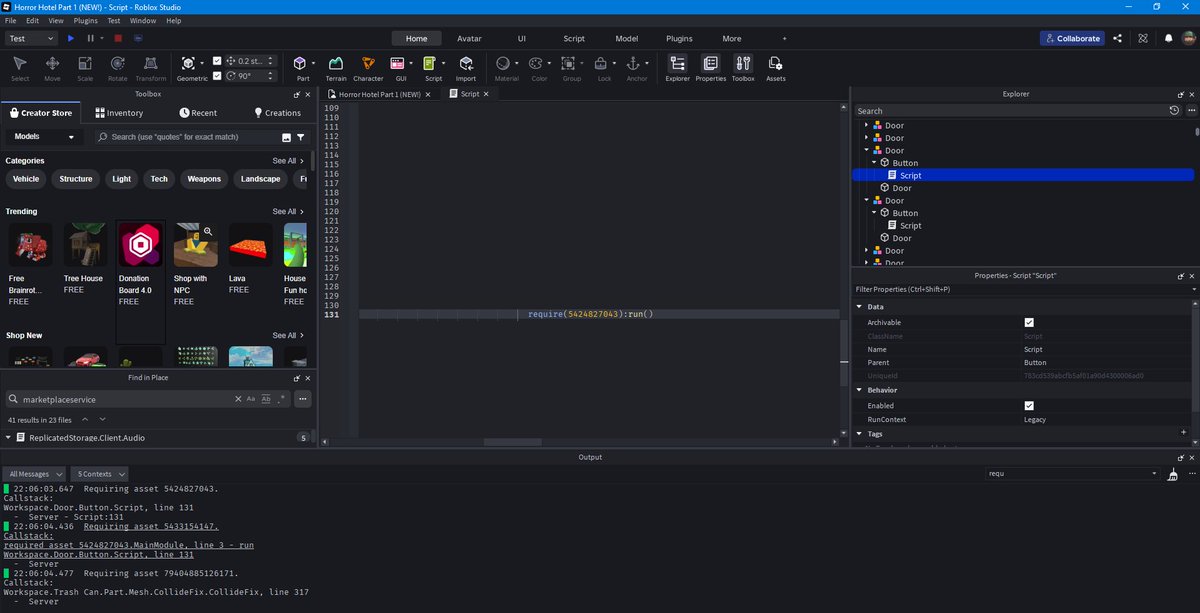The image size is (1200, 613).
Task: Collapse ReplicatedStorage.Client.Audio results
Action: (x=9, y=437)
